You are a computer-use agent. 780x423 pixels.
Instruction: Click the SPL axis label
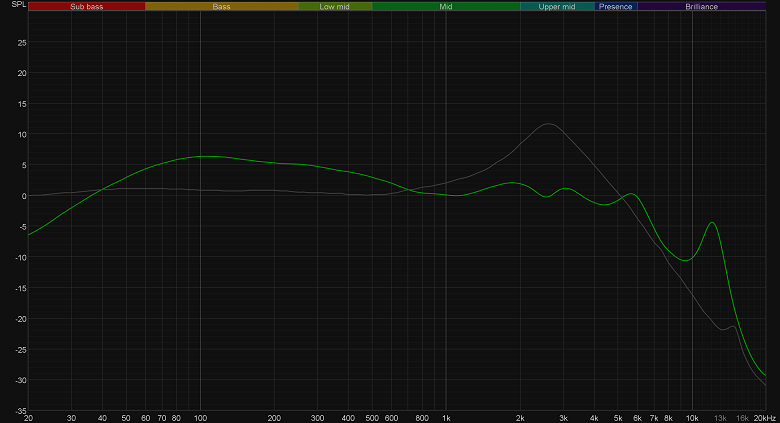[18, 4]
